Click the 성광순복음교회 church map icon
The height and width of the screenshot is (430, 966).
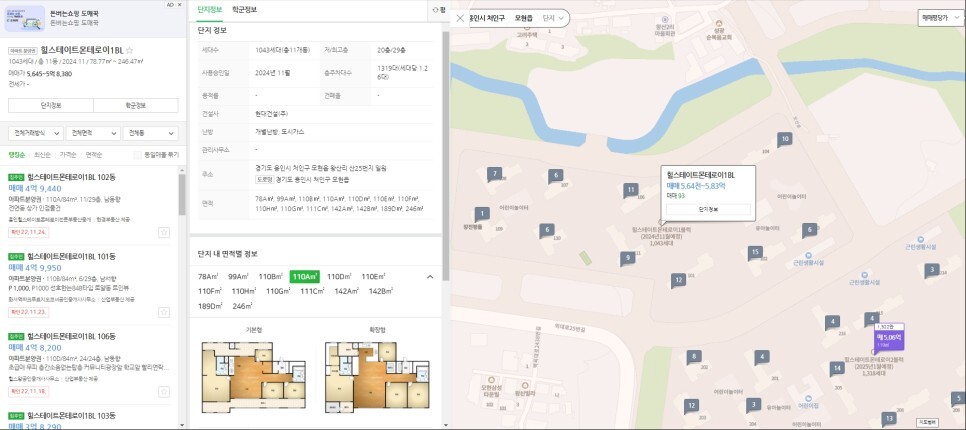click(x=718, y=23)
